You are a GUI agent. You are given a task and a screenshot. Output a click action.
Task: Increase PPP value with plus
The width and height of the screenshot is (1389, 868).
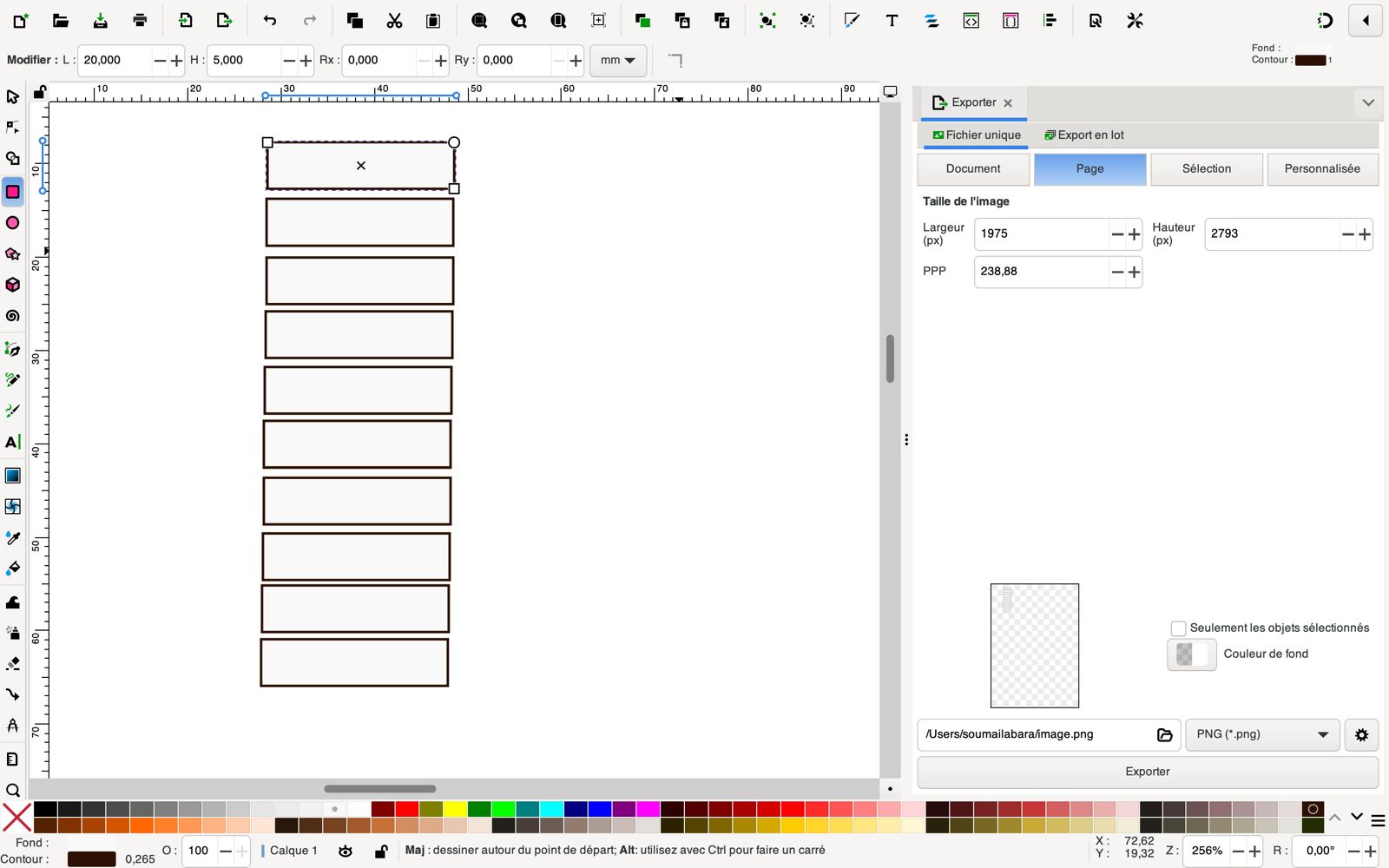coord(1134,273)
